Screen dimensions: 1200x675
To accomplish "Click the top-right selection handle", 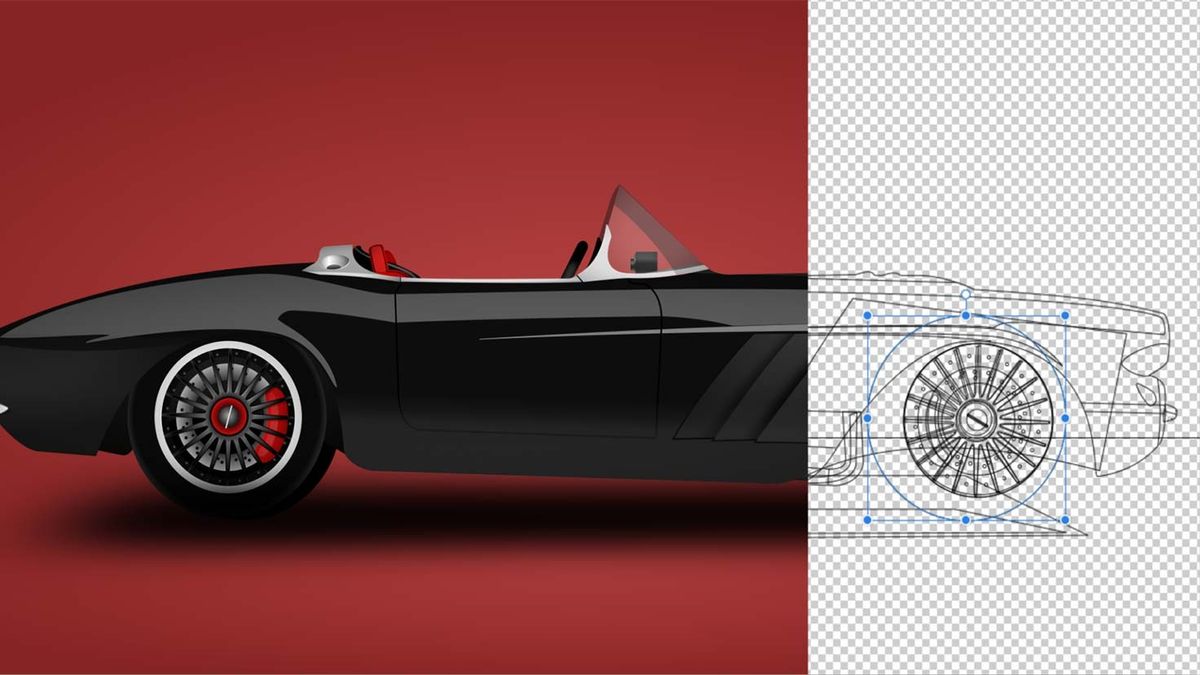I will (x=1067, y=314).
